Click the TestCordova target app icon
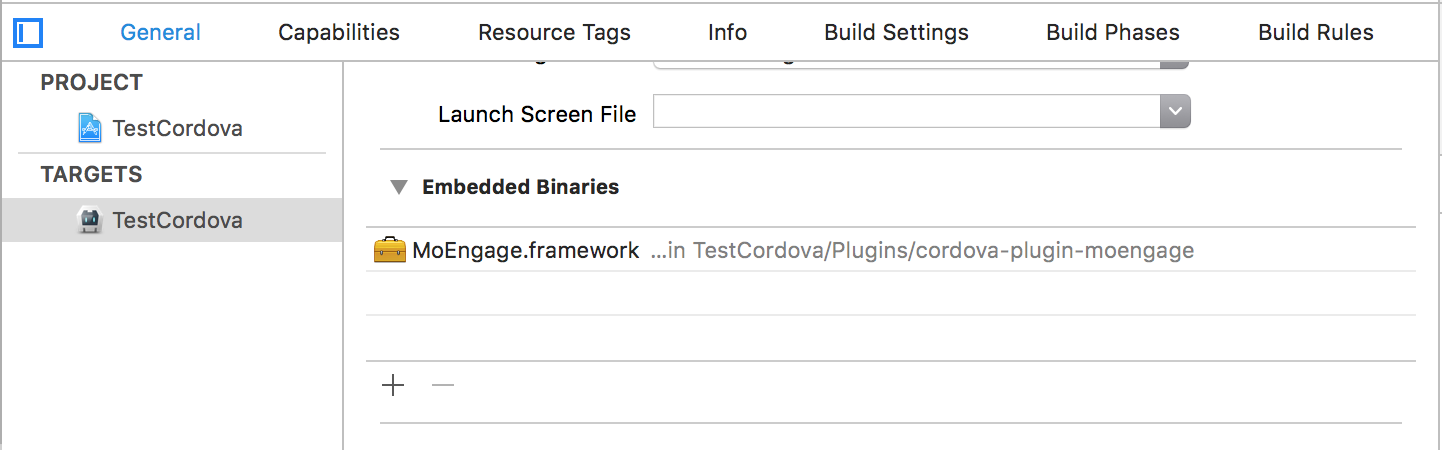 click(90, 220)
